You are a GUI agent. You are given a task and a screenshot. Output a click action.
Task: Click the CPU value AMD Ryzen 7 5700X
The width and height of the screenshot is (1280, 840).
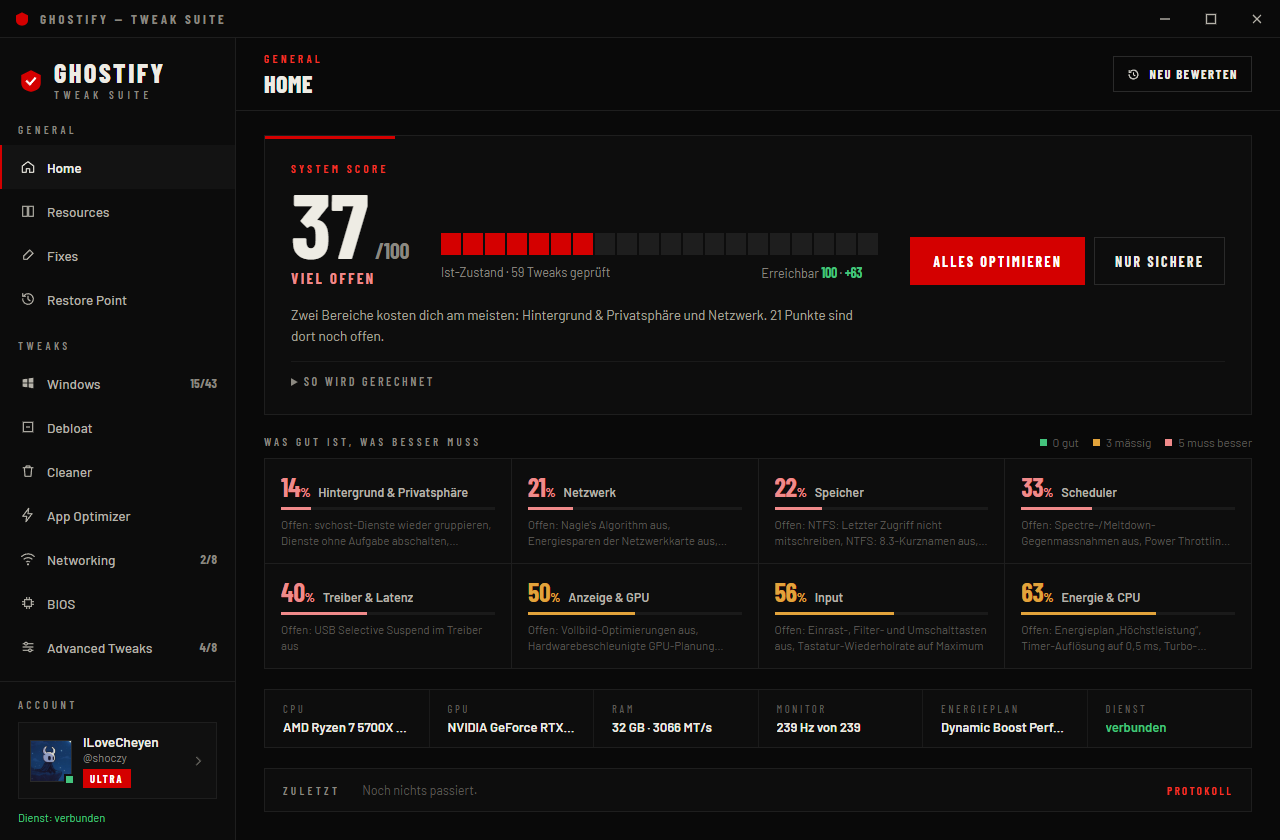click(345, 728)
